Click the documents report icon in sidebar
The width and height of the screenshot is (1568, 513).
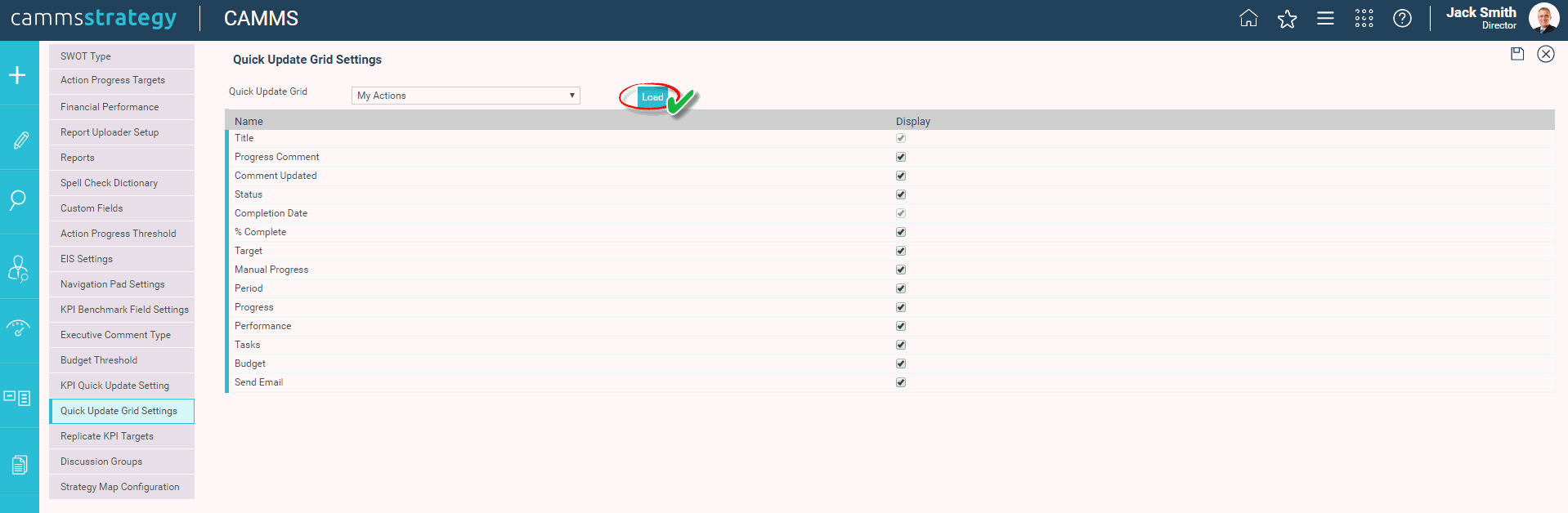tap(20, 465)
